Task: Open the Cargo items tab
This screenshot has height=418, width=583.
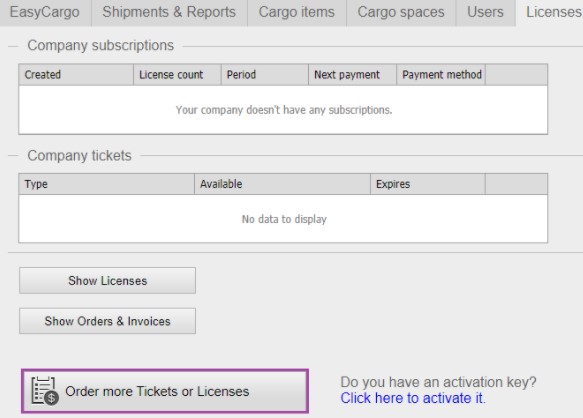Action: [x=297, y=13]
